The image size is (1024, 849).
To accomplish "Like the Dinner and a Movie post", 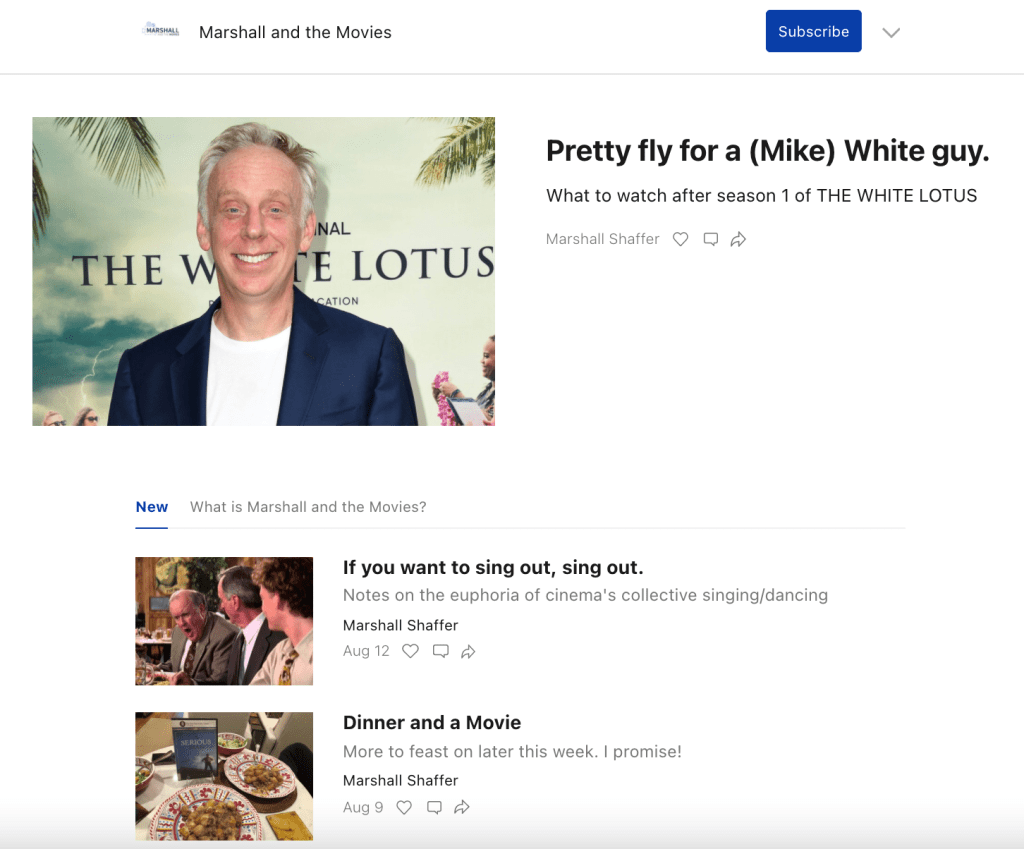I will (x=404, y=807).
